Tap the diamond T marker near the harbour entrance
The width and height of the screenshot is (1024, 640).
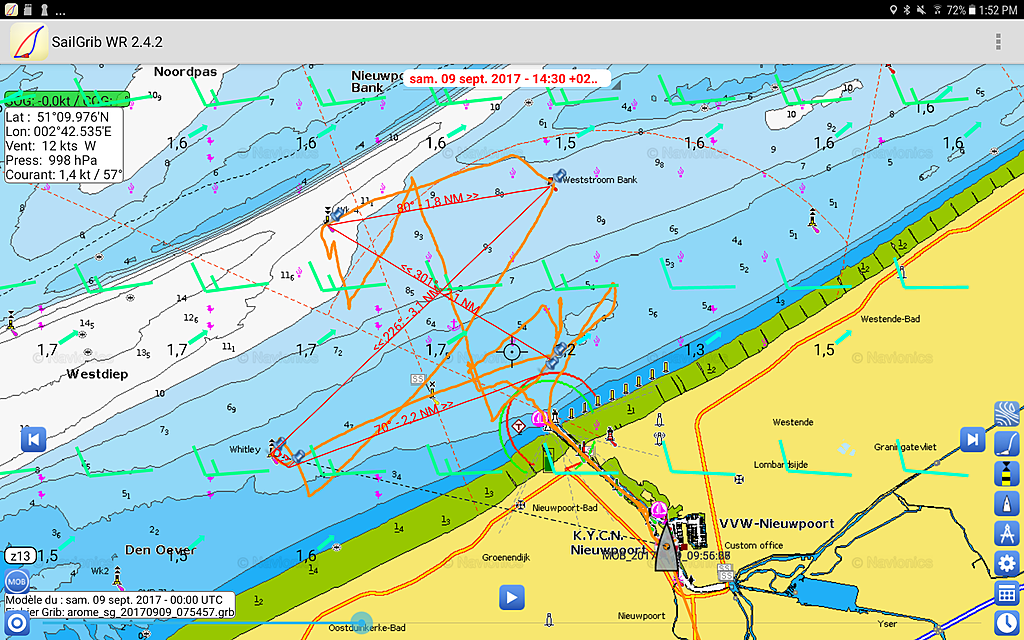point(519,426)
